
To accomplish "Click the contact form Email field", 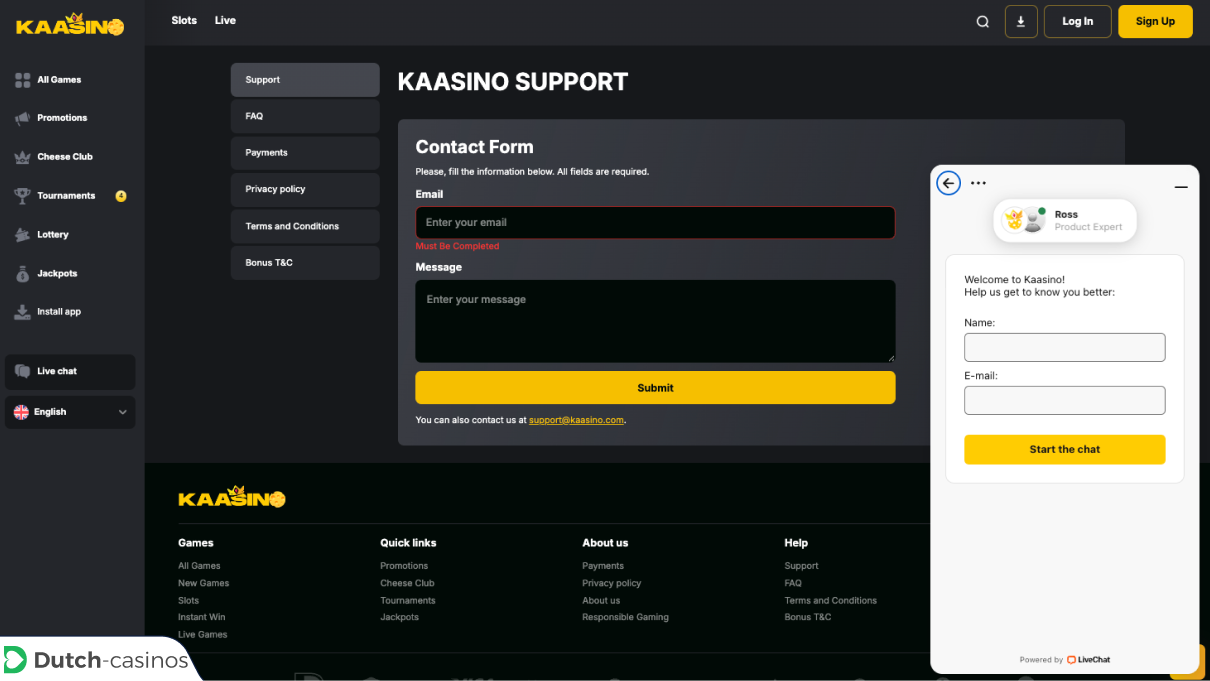I will tap(655, 222).
